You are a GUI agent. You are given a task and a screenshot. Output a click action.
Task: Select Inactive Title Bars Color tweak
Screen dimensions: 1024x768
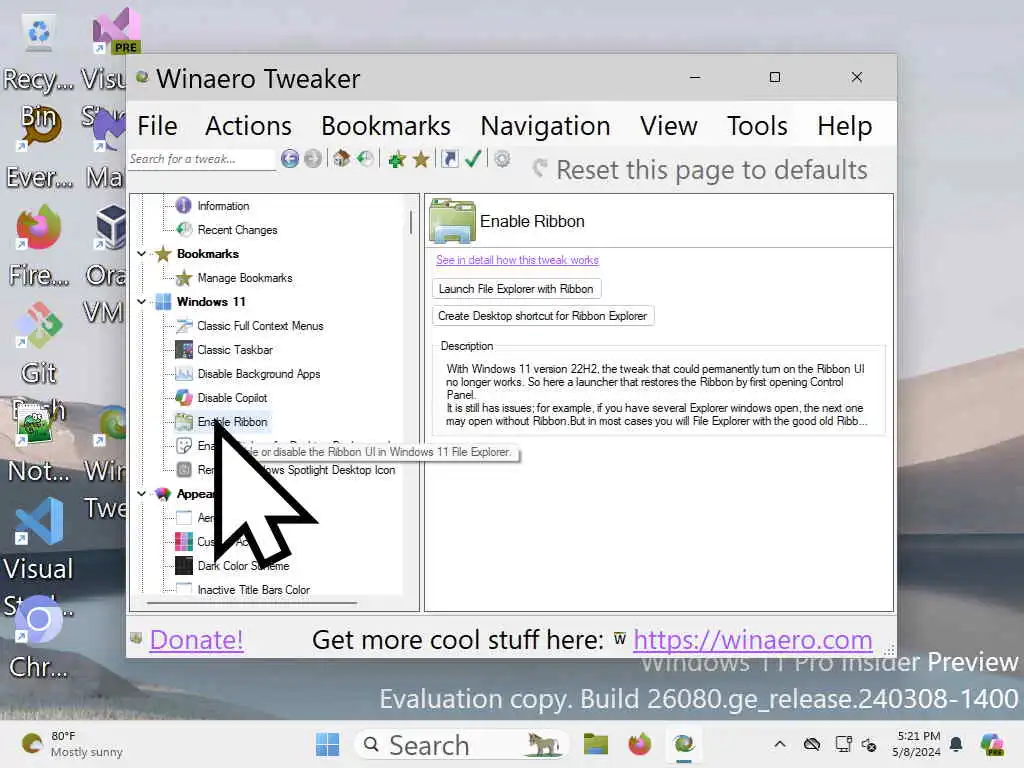253,590
